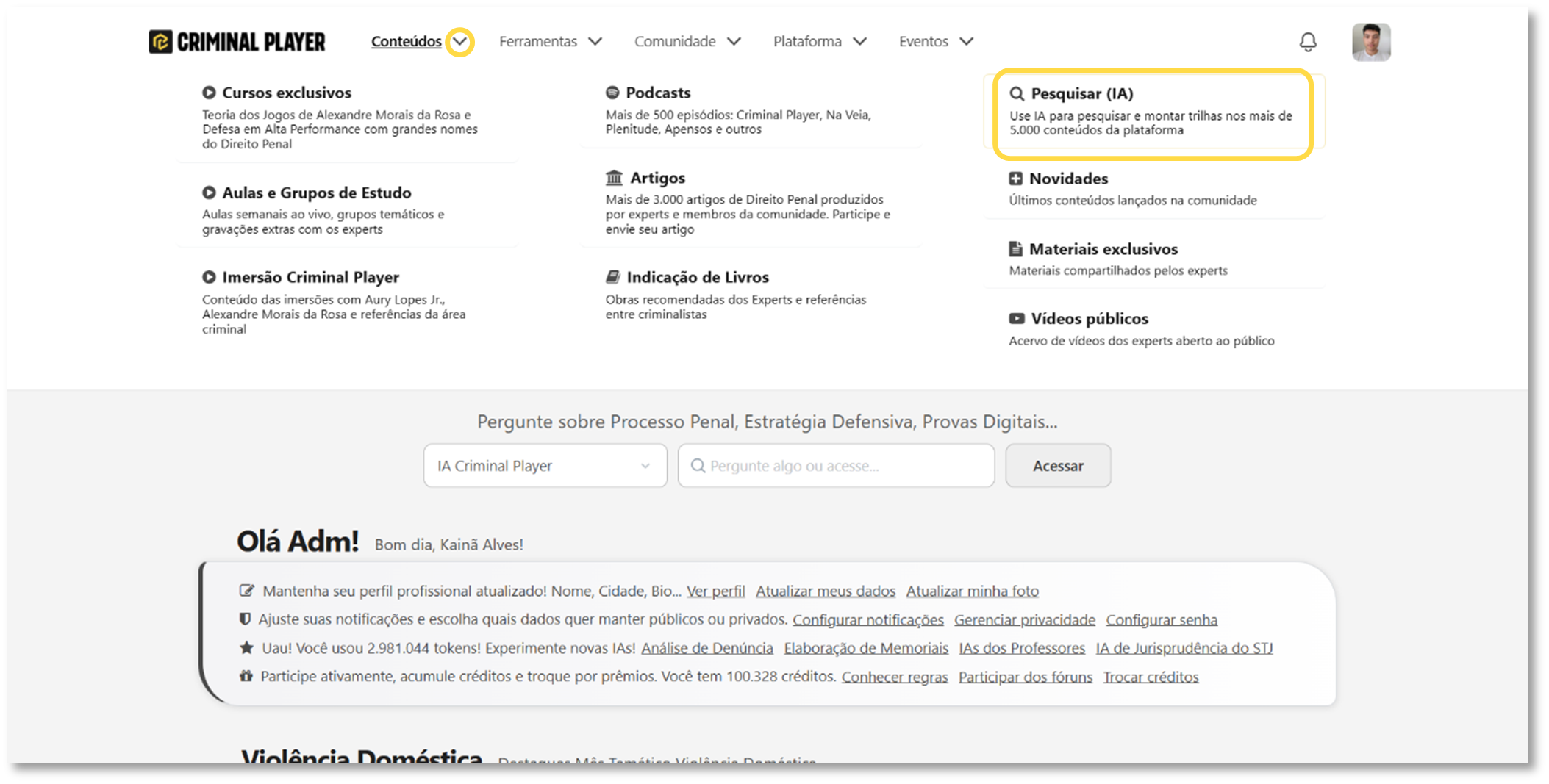Open the notifications bell
Screen dimensions: 1549x784
[x=1307, y=42]
